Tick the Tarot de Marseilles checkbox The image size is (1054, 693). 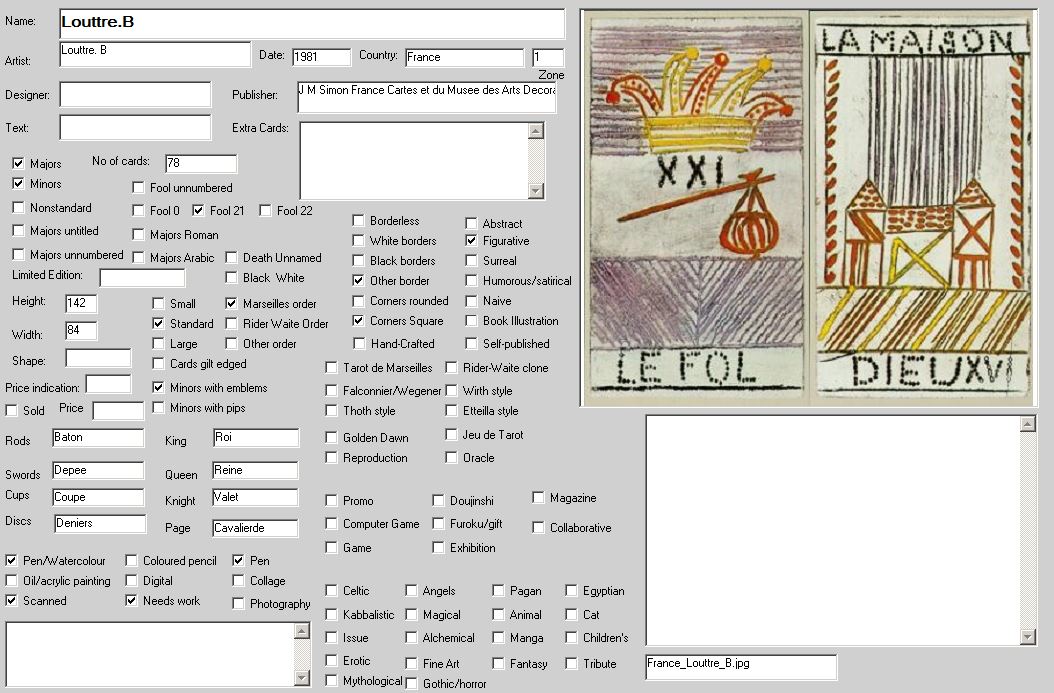[x=332, y=368]
